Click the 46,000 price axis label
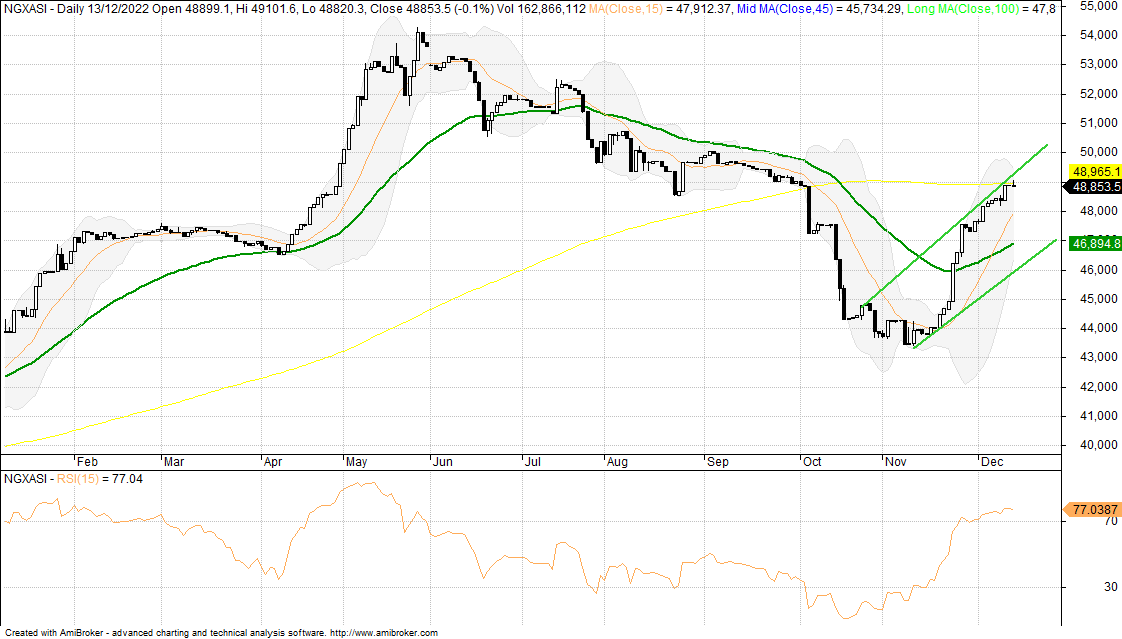Screen dimensions: 1122x639 click(x=1098, y=270)
